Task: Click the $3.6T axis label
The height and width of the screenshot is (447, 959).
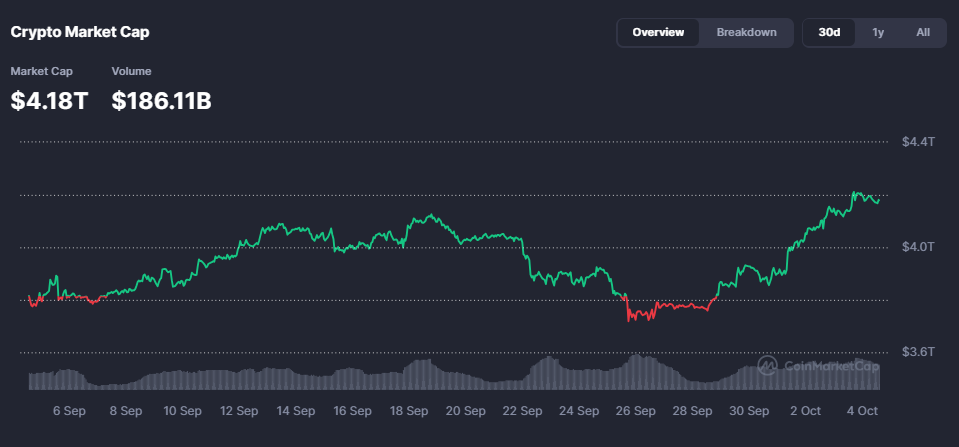Action: coord(917,352)
